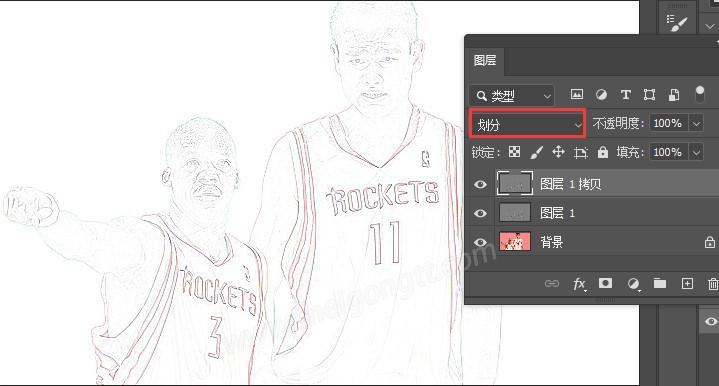Create a new layer with plus icon
This screenshot has width=719, height=386.
click(687, 284)
